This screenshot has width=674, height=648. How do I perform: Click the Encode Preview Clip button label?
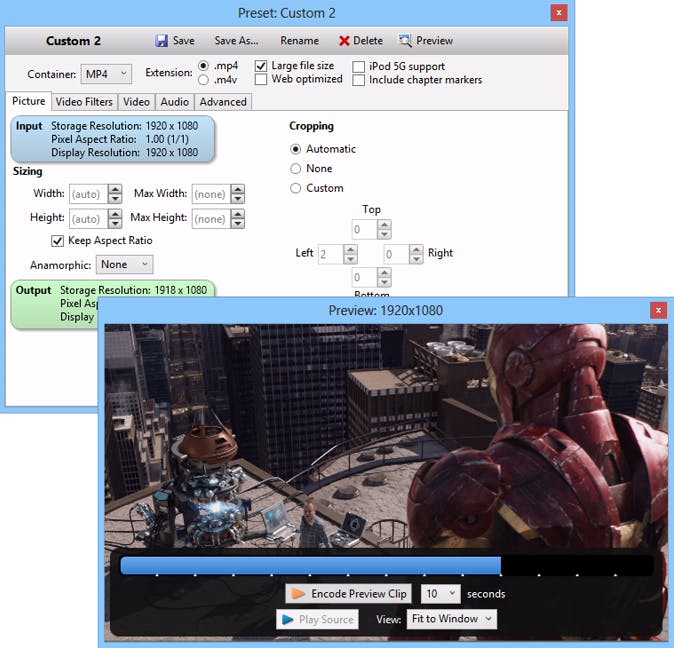359,593
